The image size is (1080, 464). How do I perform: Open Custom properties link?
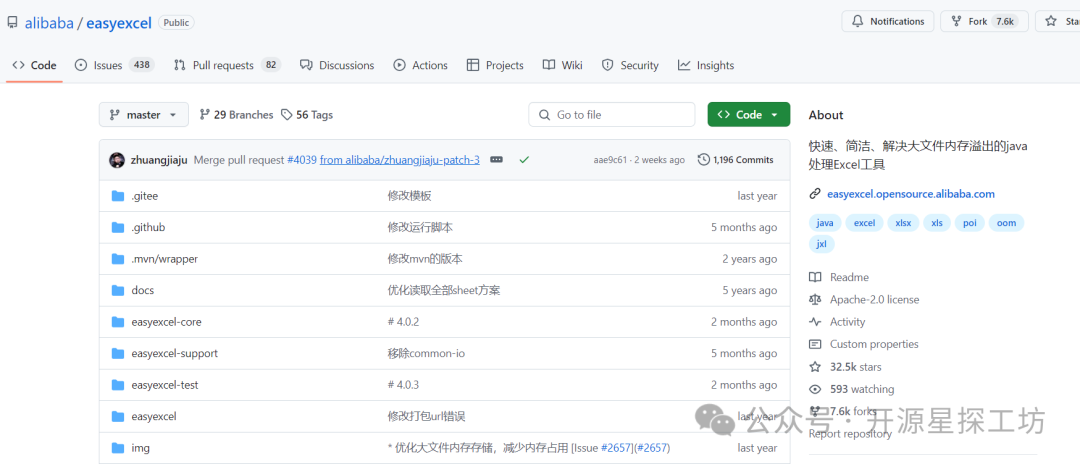click(x=864, y=344)
